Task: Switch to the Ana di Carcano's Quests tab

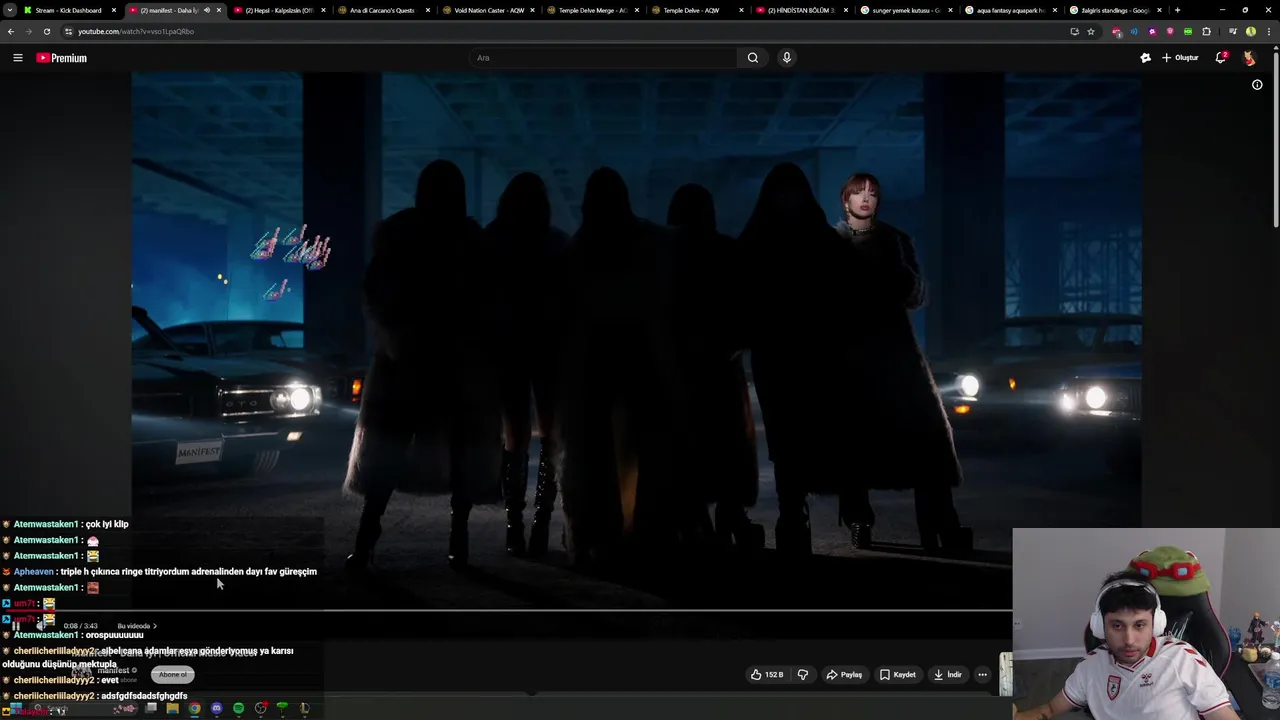Action: [382, 10]
